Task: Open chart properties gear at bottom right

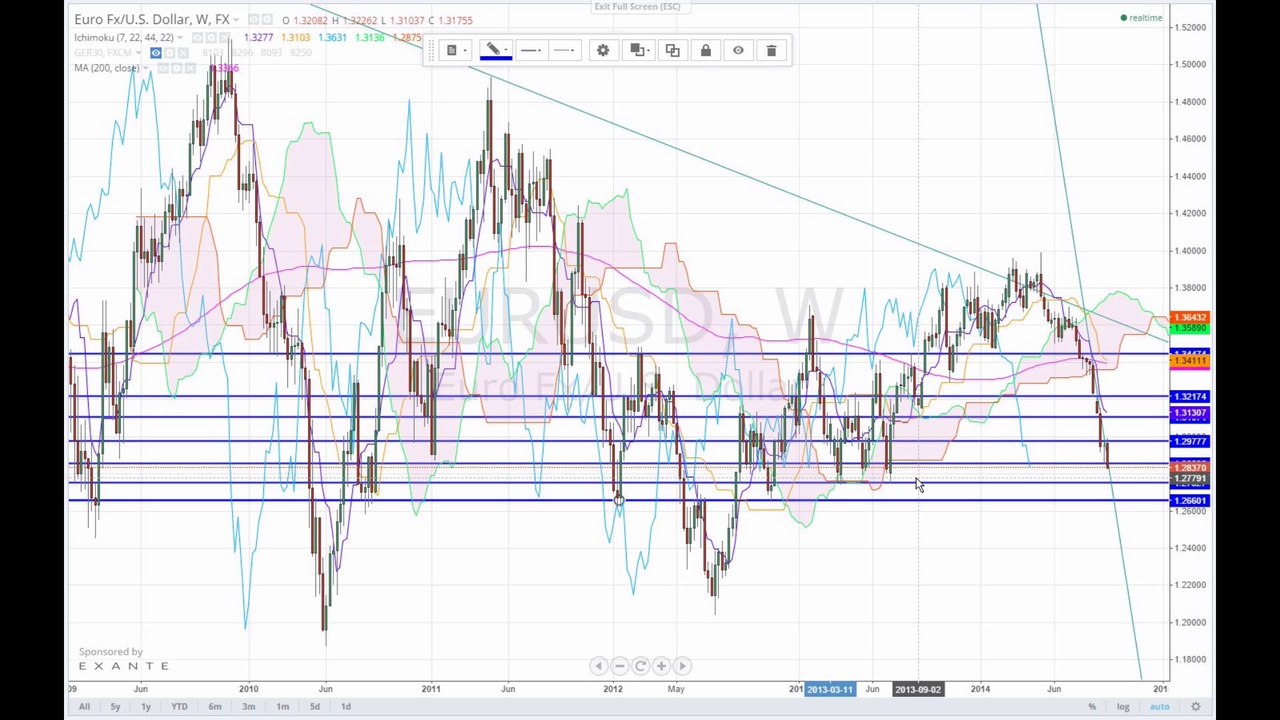Action: (x=1196, y=707)
